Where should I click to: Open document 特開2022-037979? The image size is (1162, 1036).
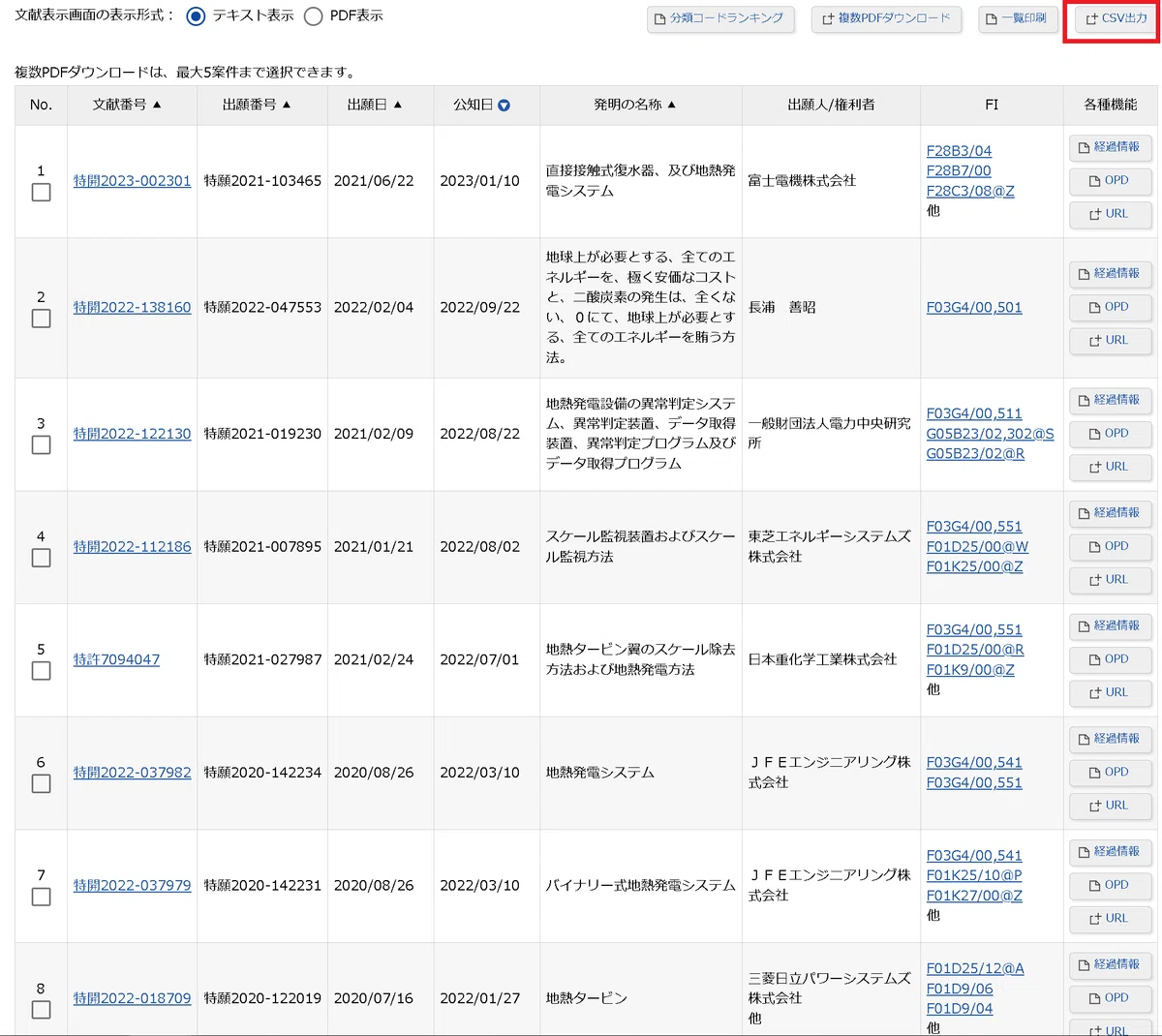[x=132, y=886]
